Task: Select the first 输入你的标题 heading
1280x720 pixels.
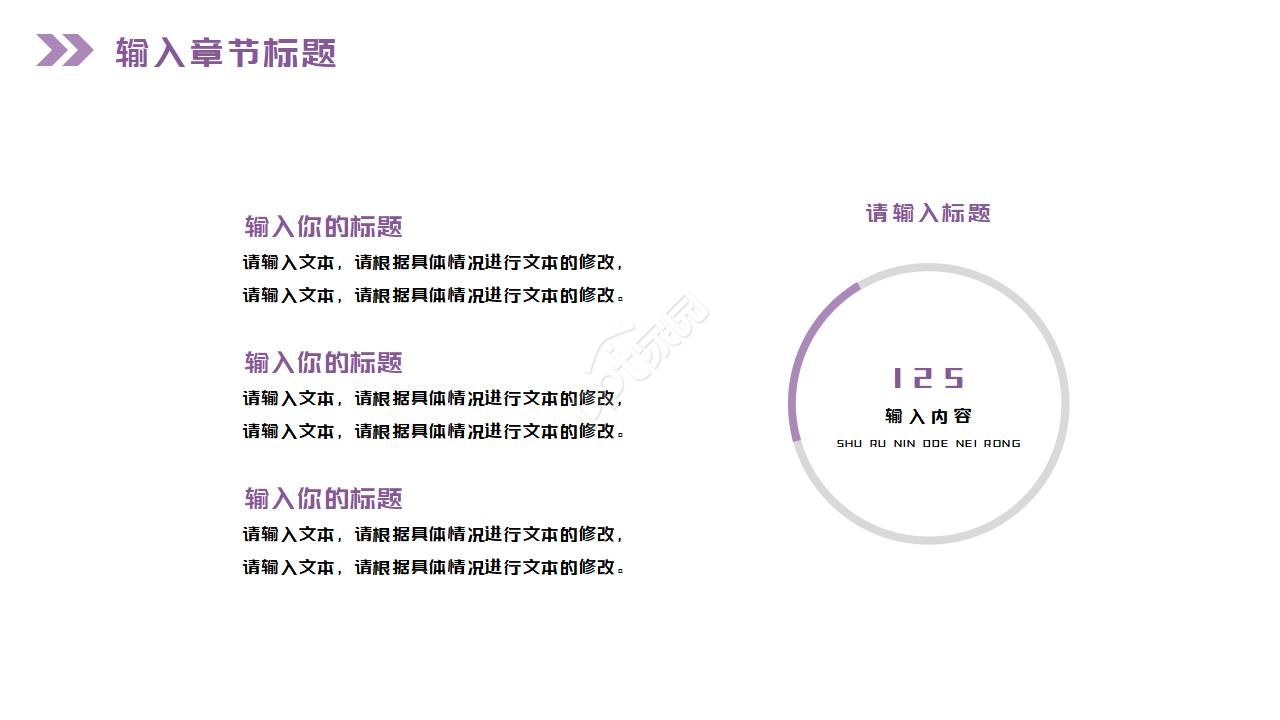Action: tap(322, 228)
